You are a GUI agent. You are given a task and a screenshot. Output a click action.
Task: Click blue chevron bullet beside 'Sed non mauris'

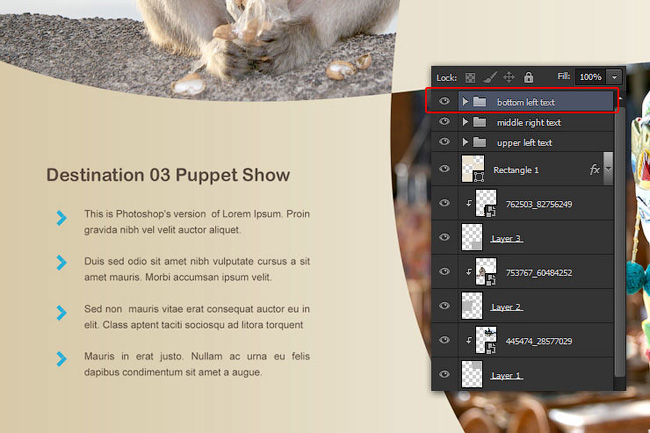(x=61, y=313)
